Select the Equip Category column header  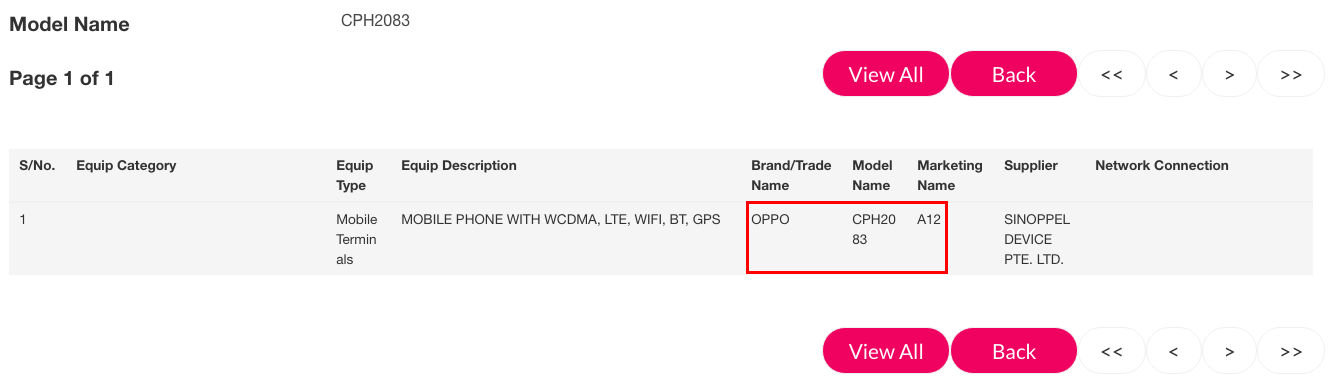[126, 166]
